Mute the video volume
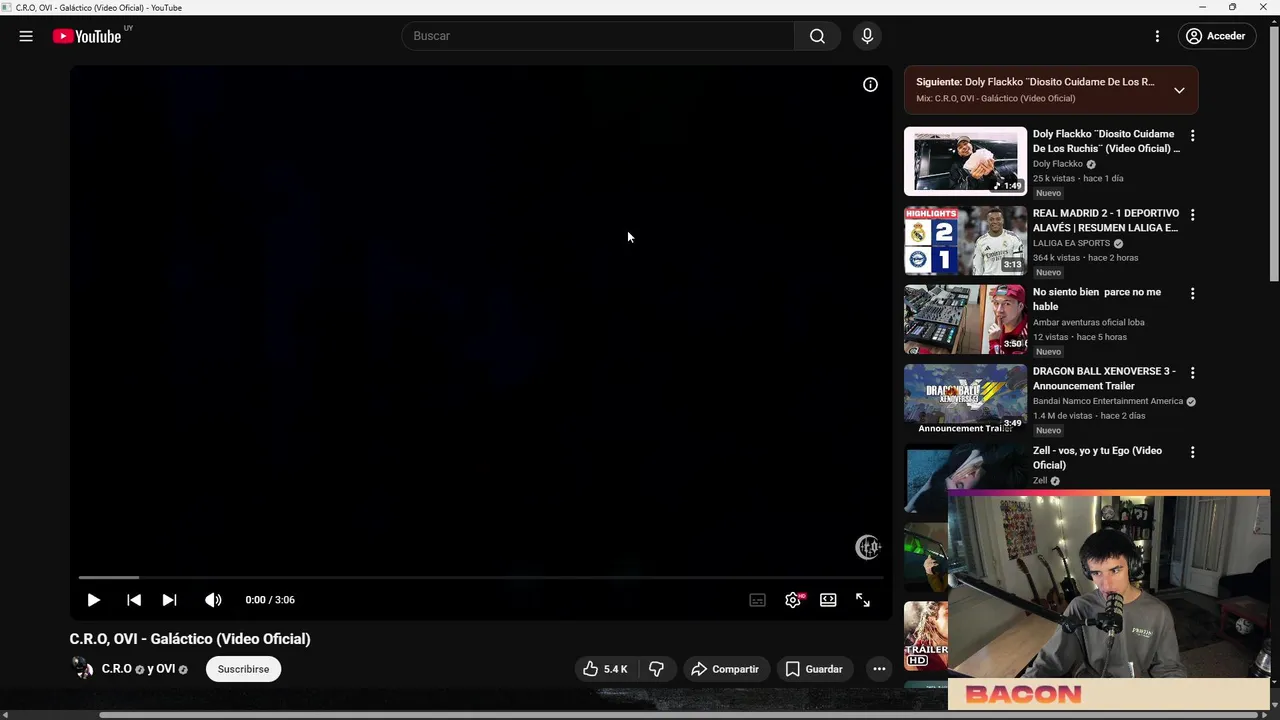Viewport: 1280px width, 720px height. (x=213, y=600)
